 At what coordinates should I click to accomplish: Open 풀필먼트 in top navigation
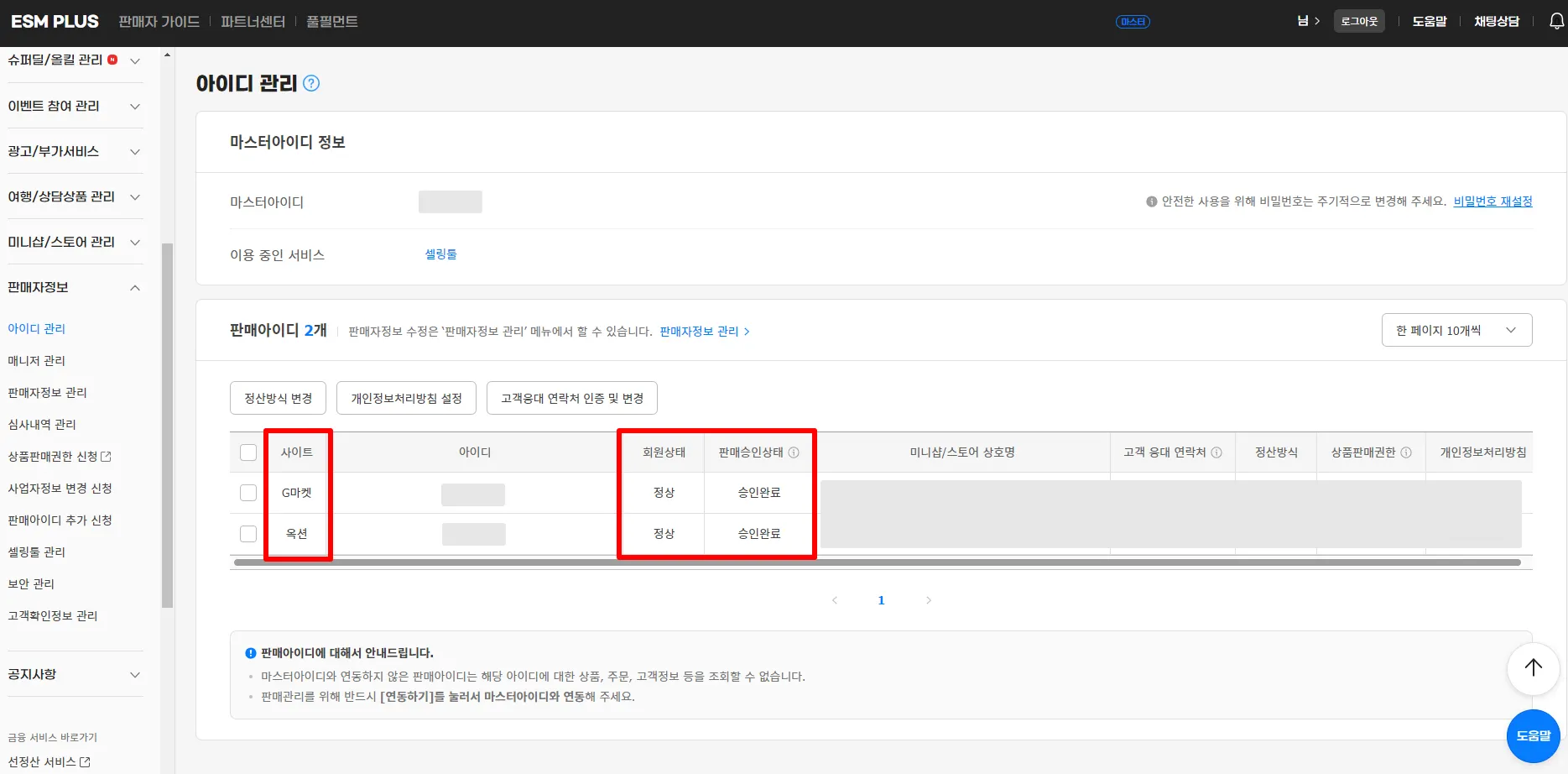tap(332, 22)
